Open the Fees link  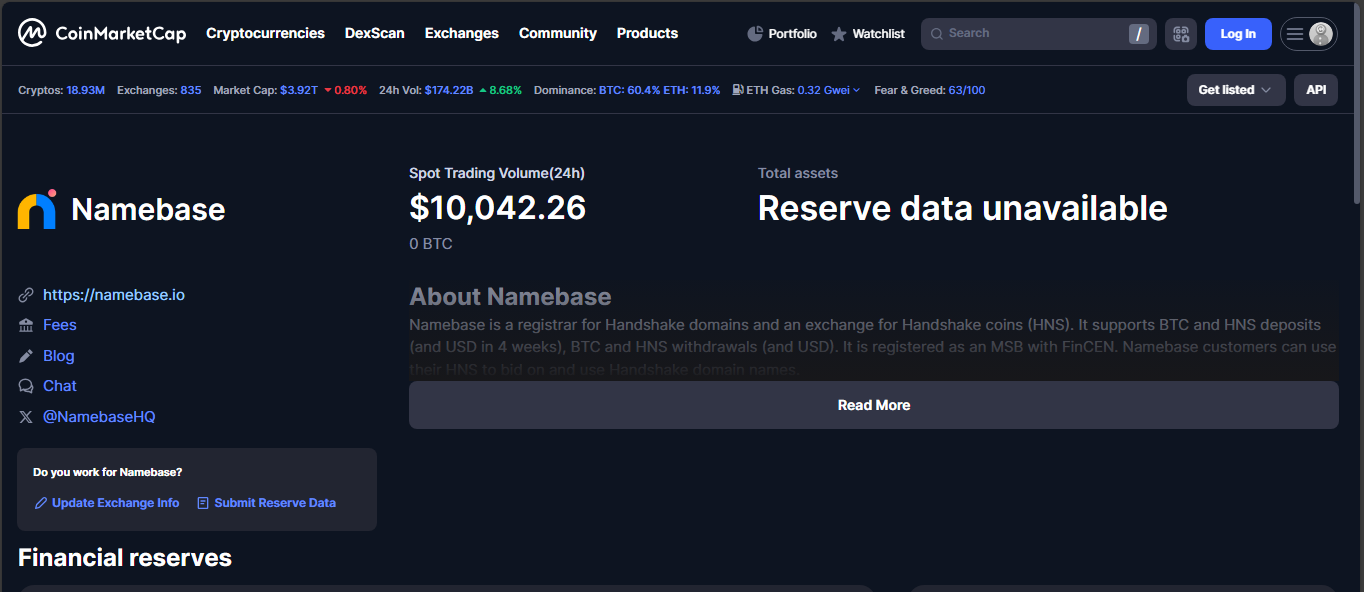click(60, 325)
